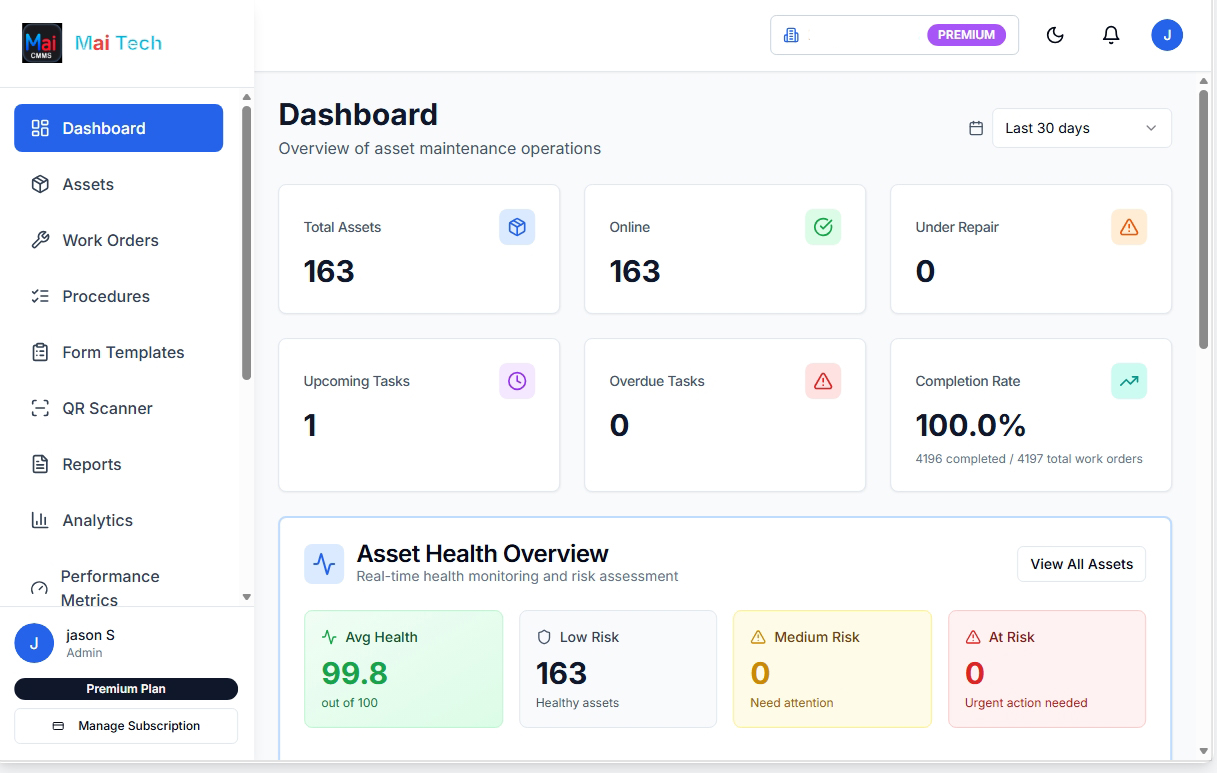Open the calendar icon near date filter
This screenshot has width=1217, height=773.
pyautogui.click(x=976, y=128)
